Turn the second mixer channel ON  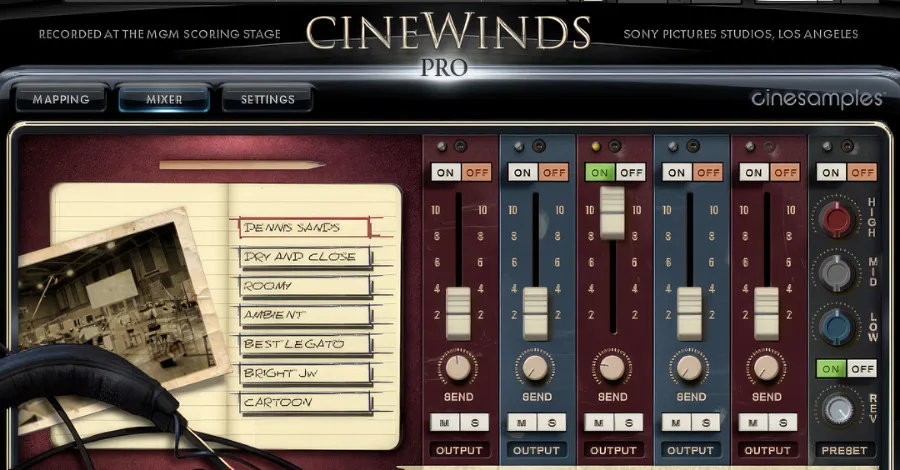coord(522,173)
